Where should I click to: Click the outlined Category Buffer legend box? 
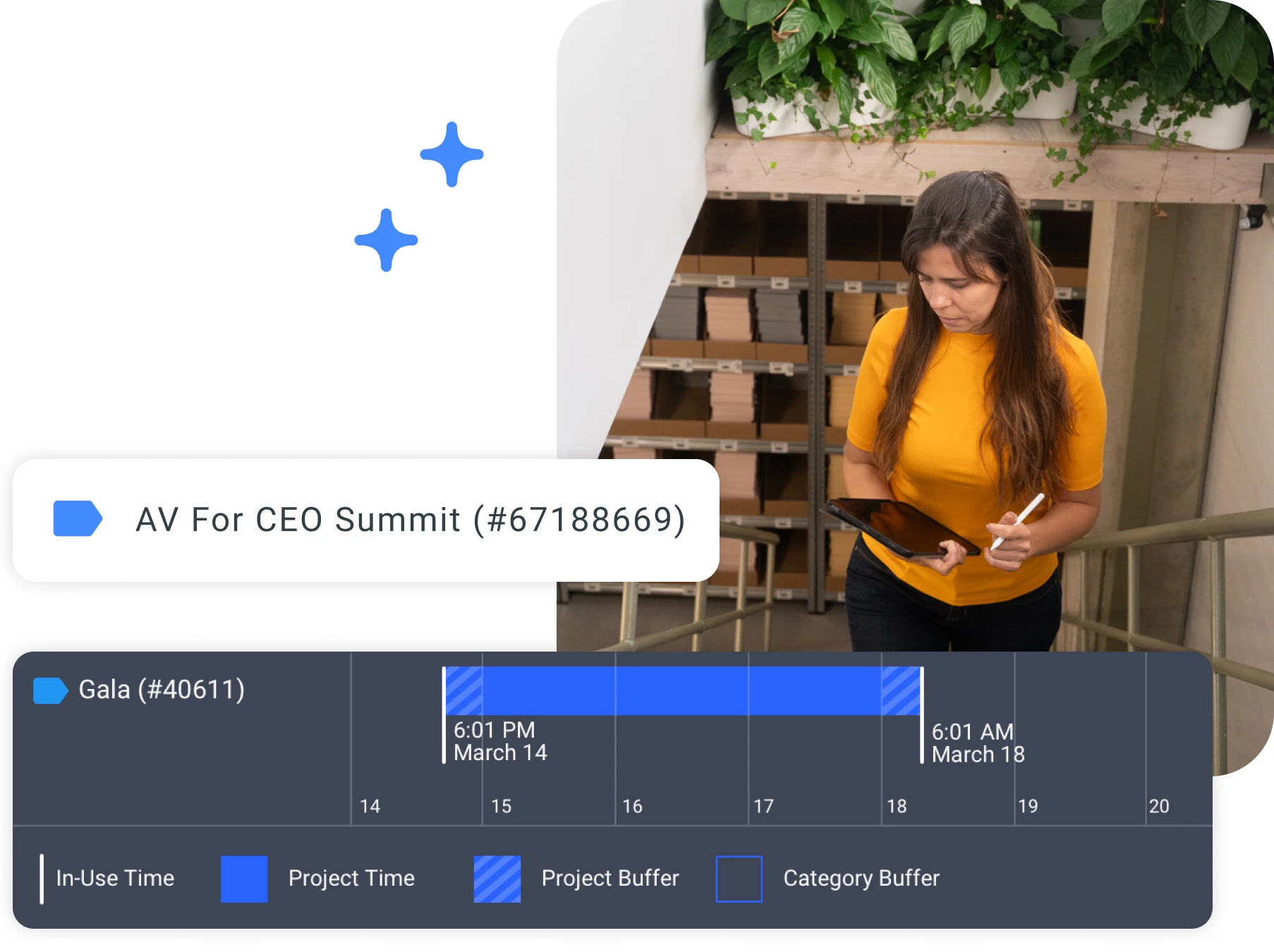(739, 879)
